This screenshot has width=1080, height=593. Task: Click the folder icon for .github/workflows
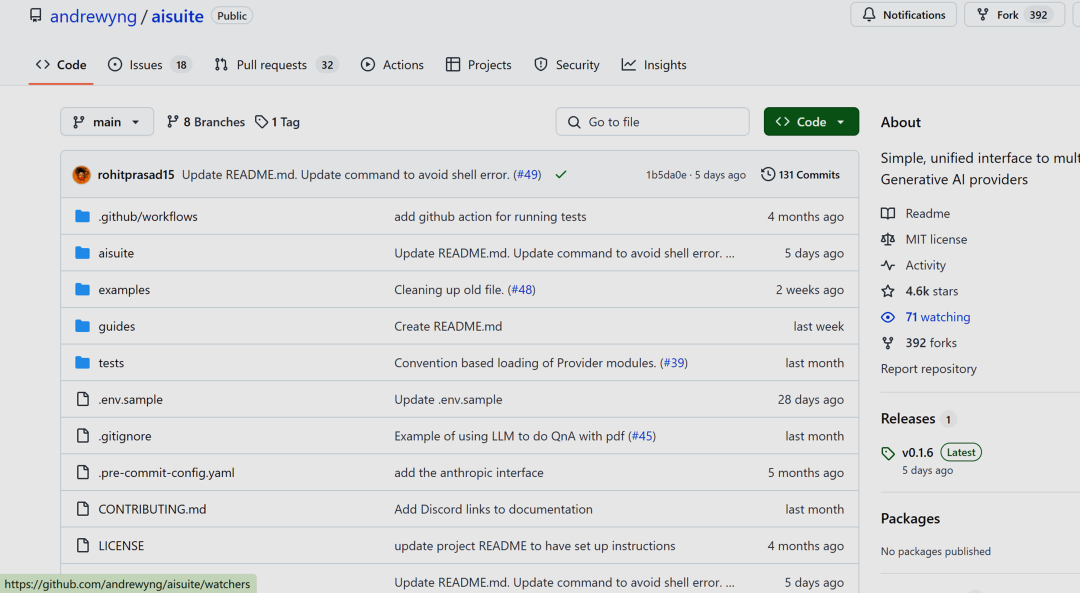(x=83, y=216)
